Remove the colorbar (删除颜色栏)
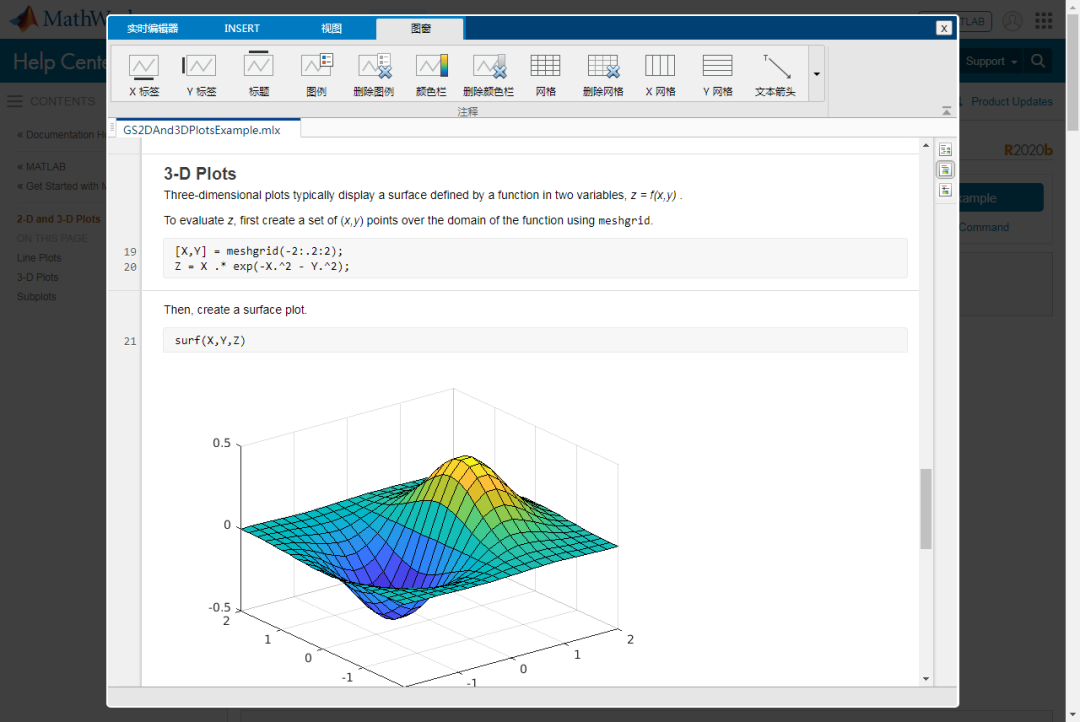This screenshot has width=1080, height=722. click(488, 74)
